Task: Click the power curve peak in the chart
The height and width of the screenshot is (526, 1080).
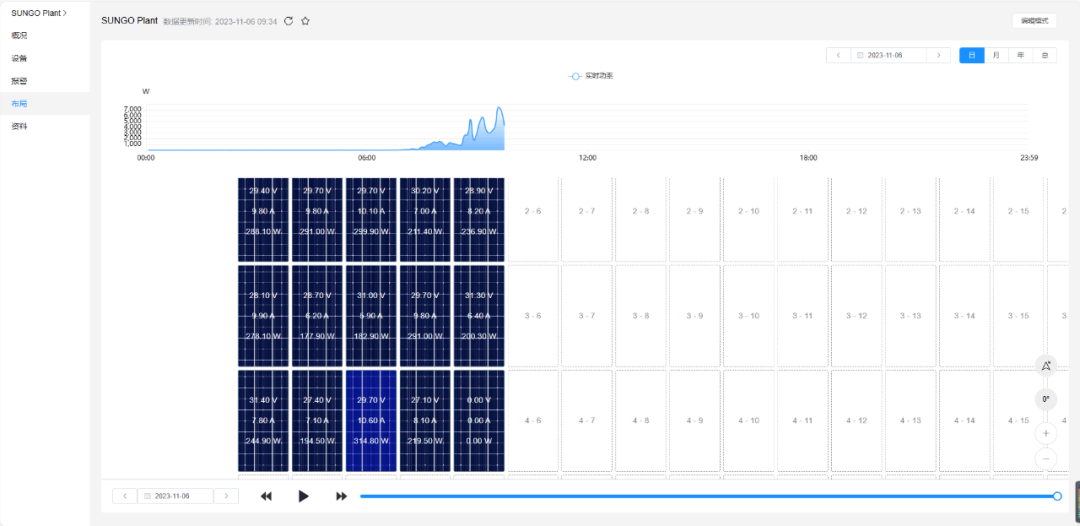Action: (500, 108)
